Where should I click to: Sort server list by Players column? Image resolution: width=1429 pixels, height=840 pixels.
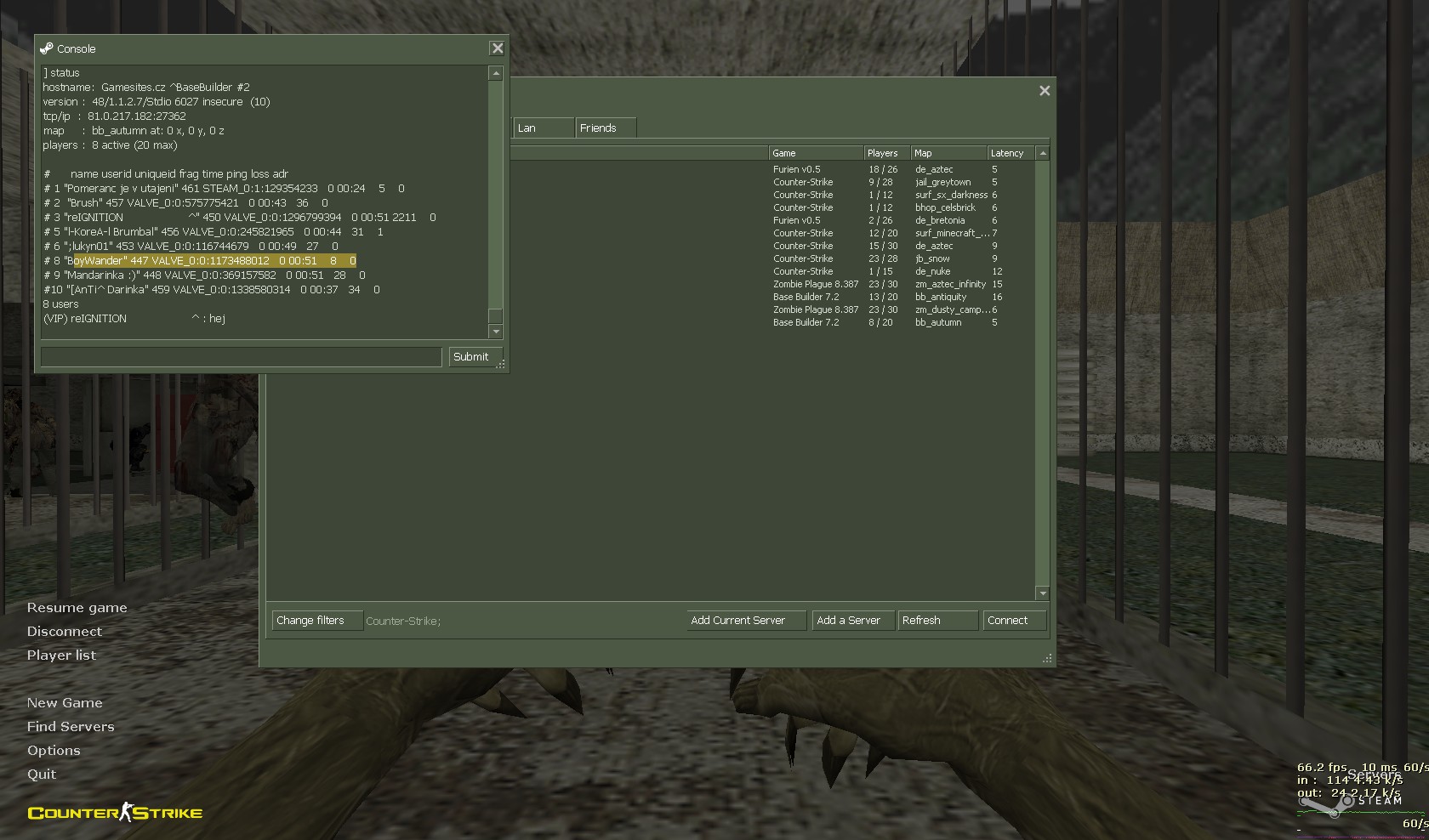(x=887, y=153)
